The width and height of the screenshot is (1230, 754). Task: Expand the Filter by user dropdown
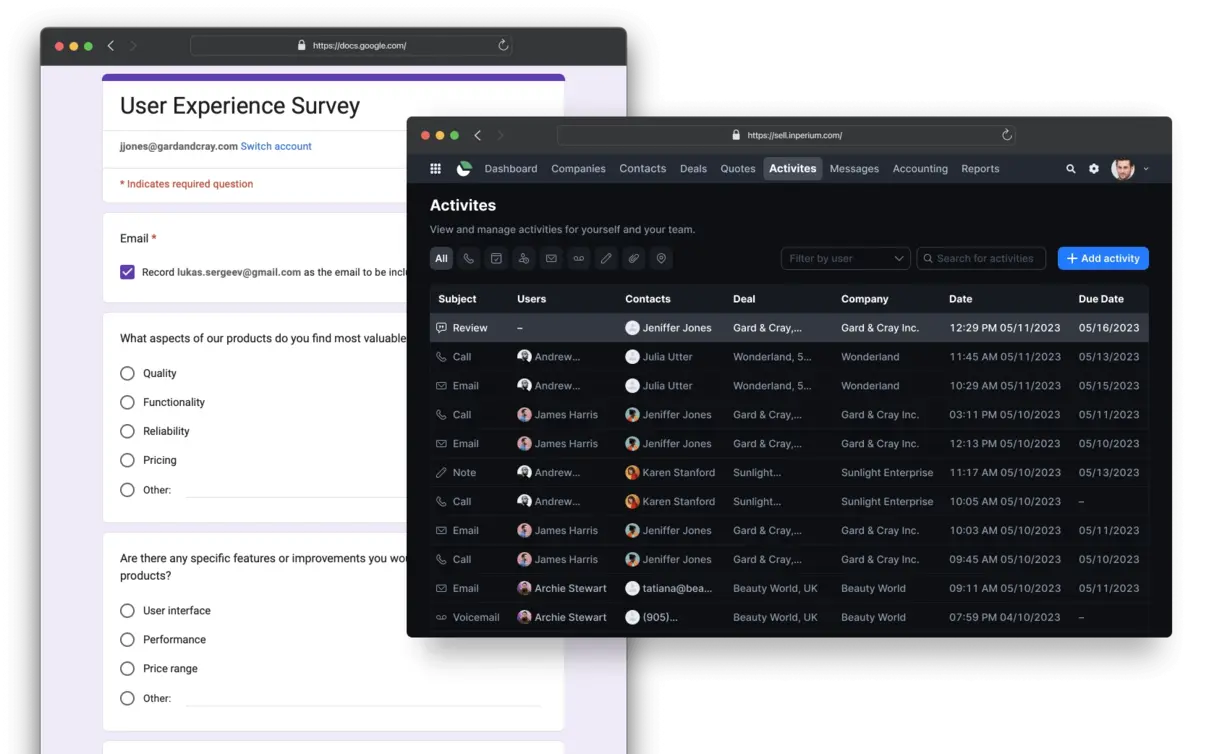[x=845, y=259]
